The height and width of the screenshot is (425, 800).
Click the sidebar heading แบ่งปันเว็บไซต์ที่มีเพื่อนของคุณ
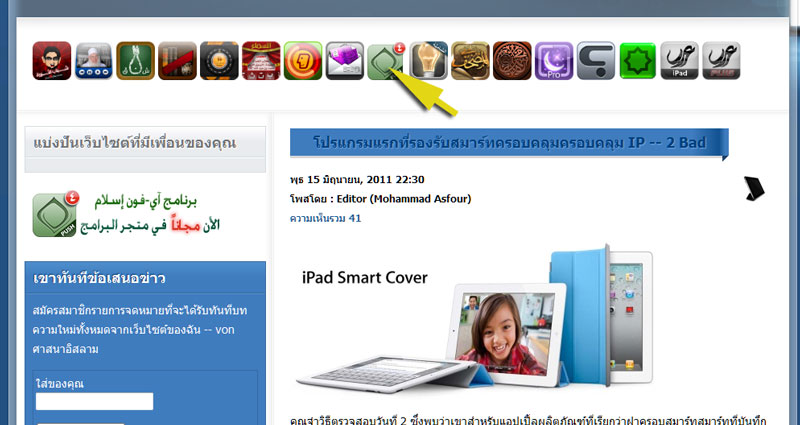click(135, 142)
